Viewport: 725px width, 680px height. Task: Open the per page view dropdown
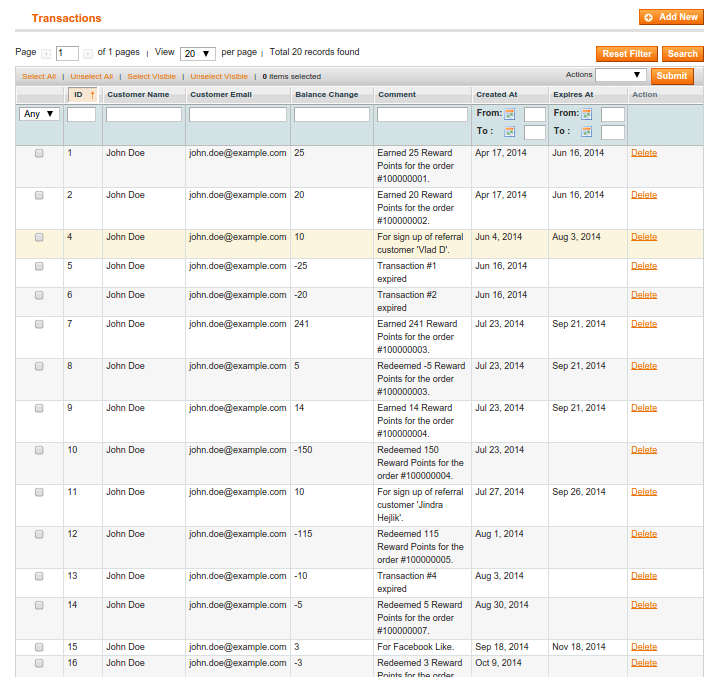(x=198, y=54)
